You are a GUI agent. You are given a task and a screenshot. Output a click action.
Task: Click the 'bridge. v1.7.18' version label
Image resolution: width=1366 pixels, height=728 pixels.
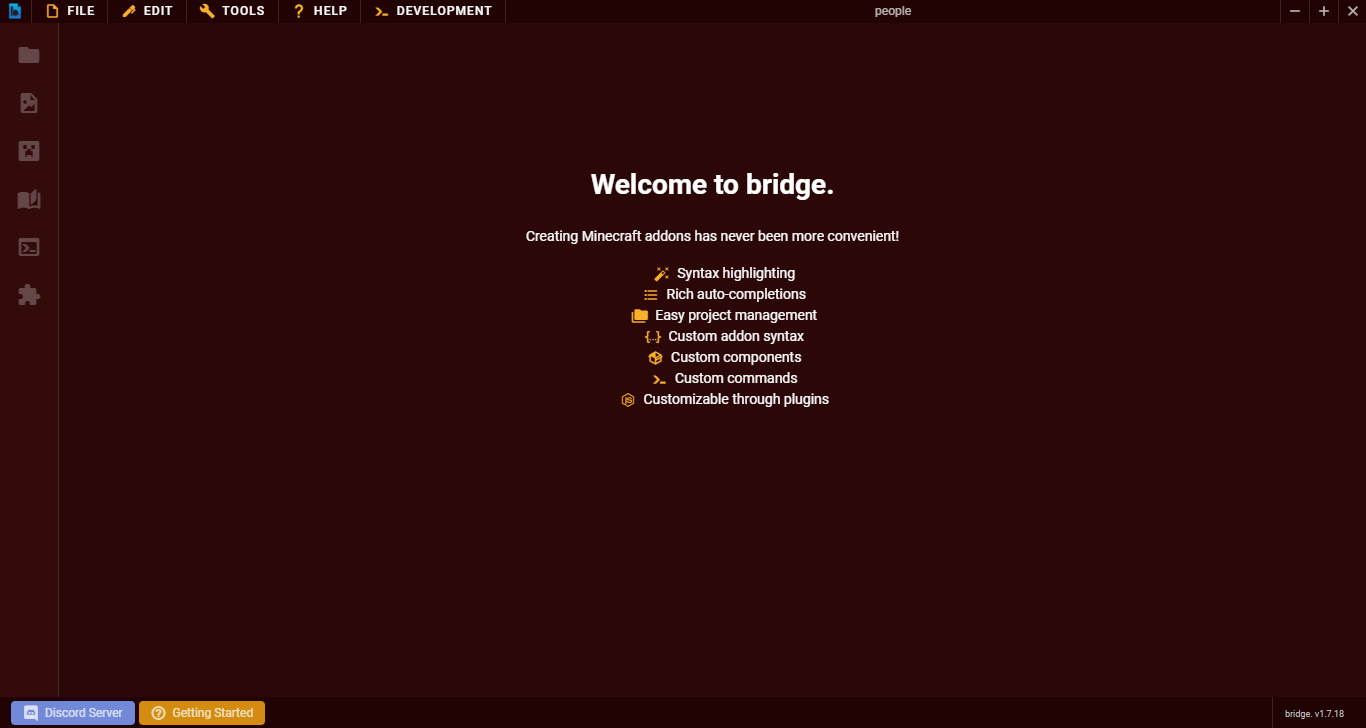1314,714
